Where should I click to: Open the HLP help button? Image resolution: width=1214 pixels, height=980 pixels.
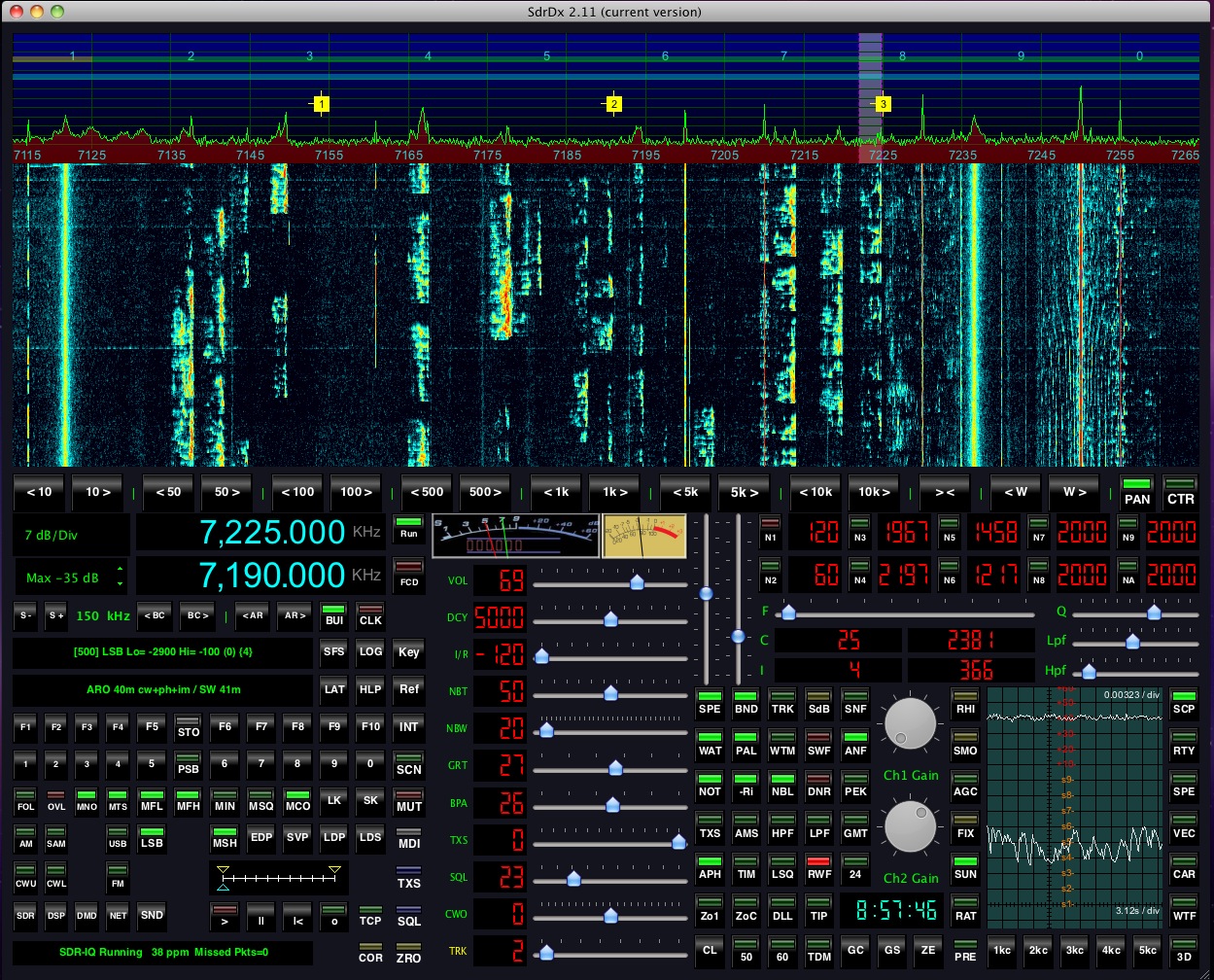(370, 689)
